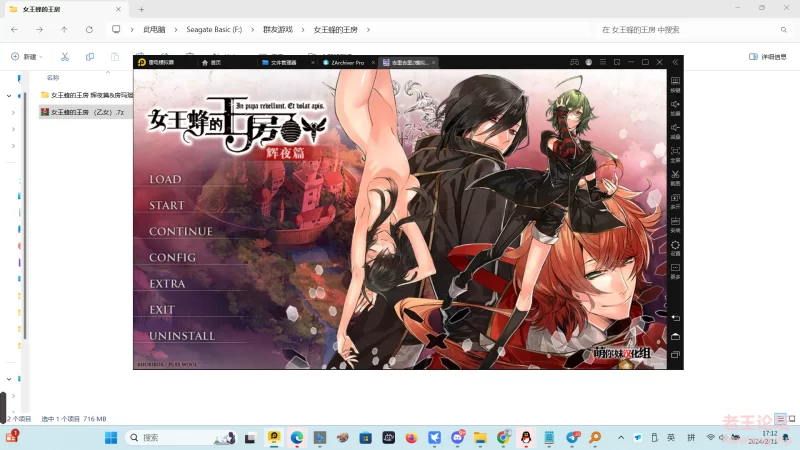This screenshot has height=450, width=800.
Task: Select folder 女王蜂的王房 辉夜篇
Action: (86, 95)
